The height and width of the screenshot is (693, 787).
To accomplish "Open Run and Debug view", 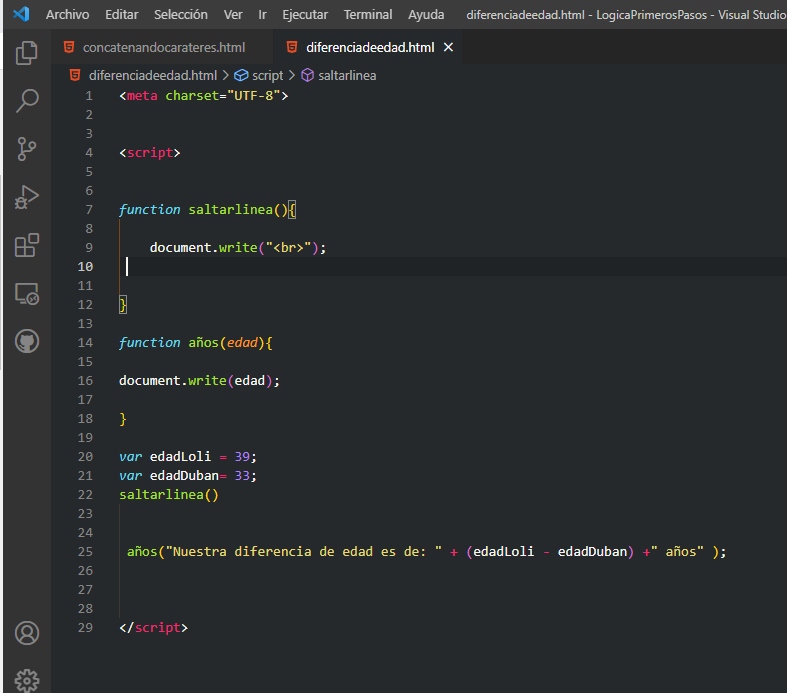I will 27,197.
